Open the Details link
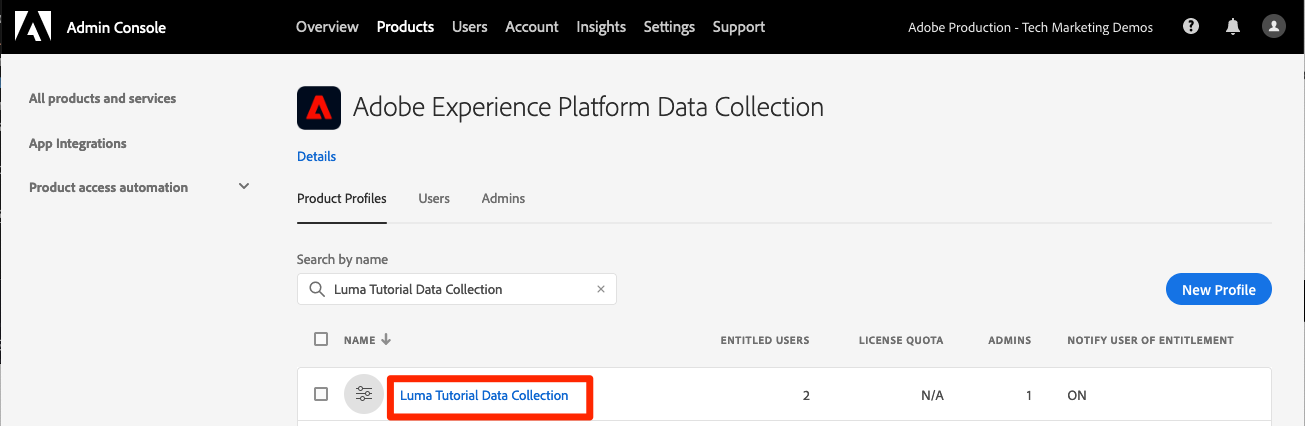The width and height of the screenshot is (1305, 426). 316,156
